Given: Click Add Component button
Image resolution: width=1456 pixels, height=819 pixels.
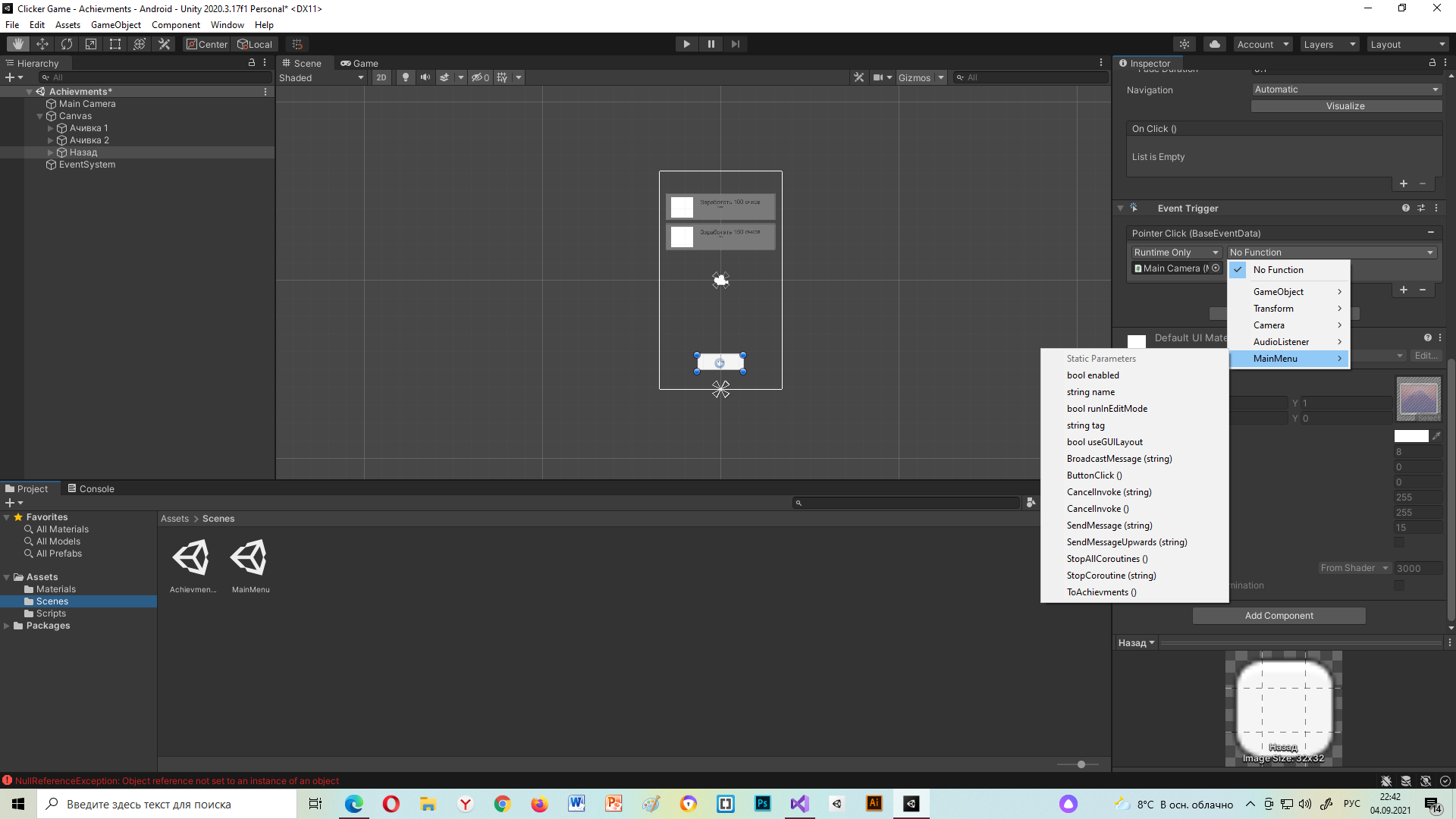Looking at the screenshot, I should tap(1279, 616).
